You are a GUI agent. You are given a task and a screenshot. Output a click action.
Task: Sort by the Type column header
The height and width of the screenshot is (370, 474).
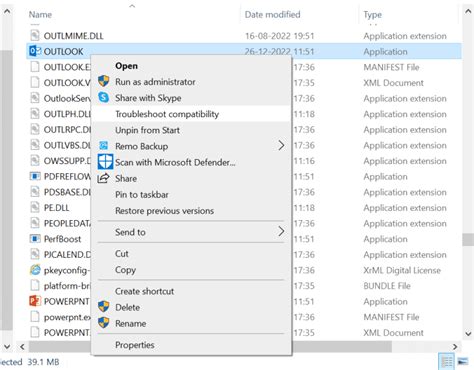pyautogui.click(x=373, y=15)
